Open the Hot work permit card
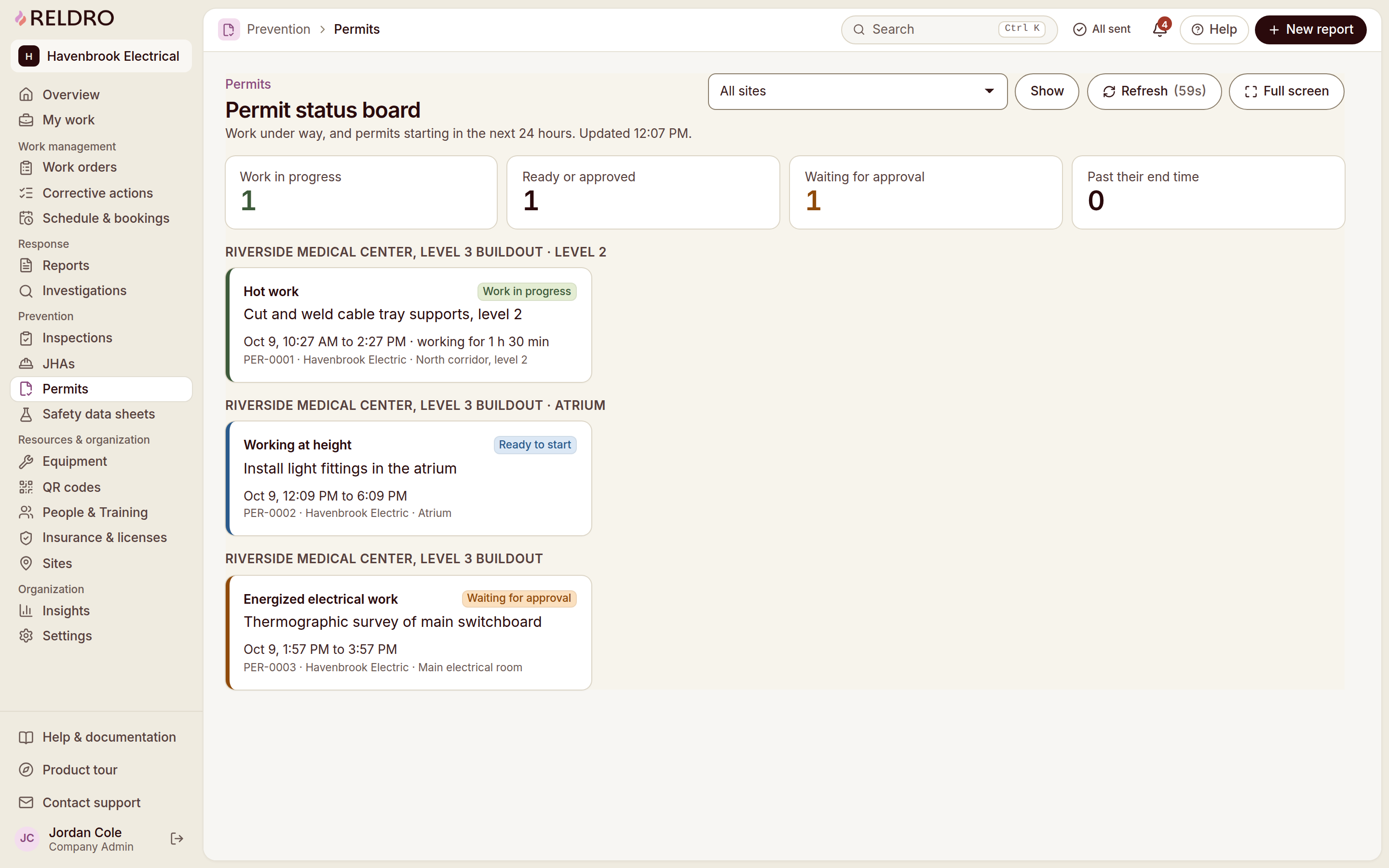1389x868 pixels. tap(408, 325)
